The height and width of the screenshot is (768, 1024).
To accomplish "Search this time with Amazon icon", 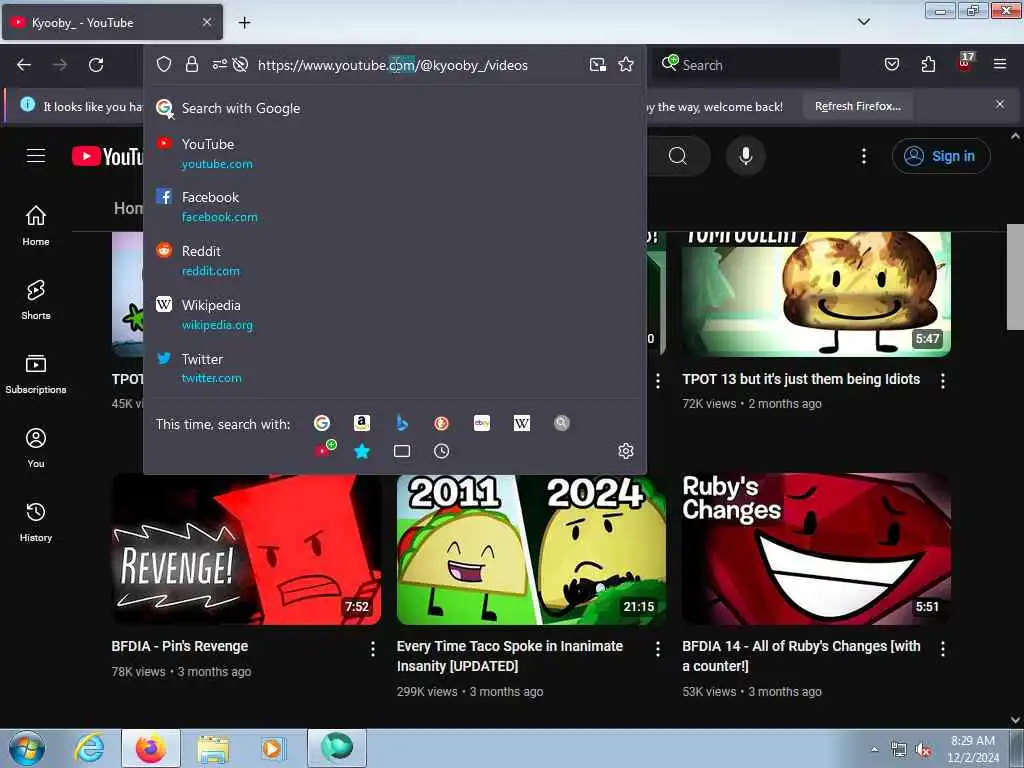I will 362,423.
